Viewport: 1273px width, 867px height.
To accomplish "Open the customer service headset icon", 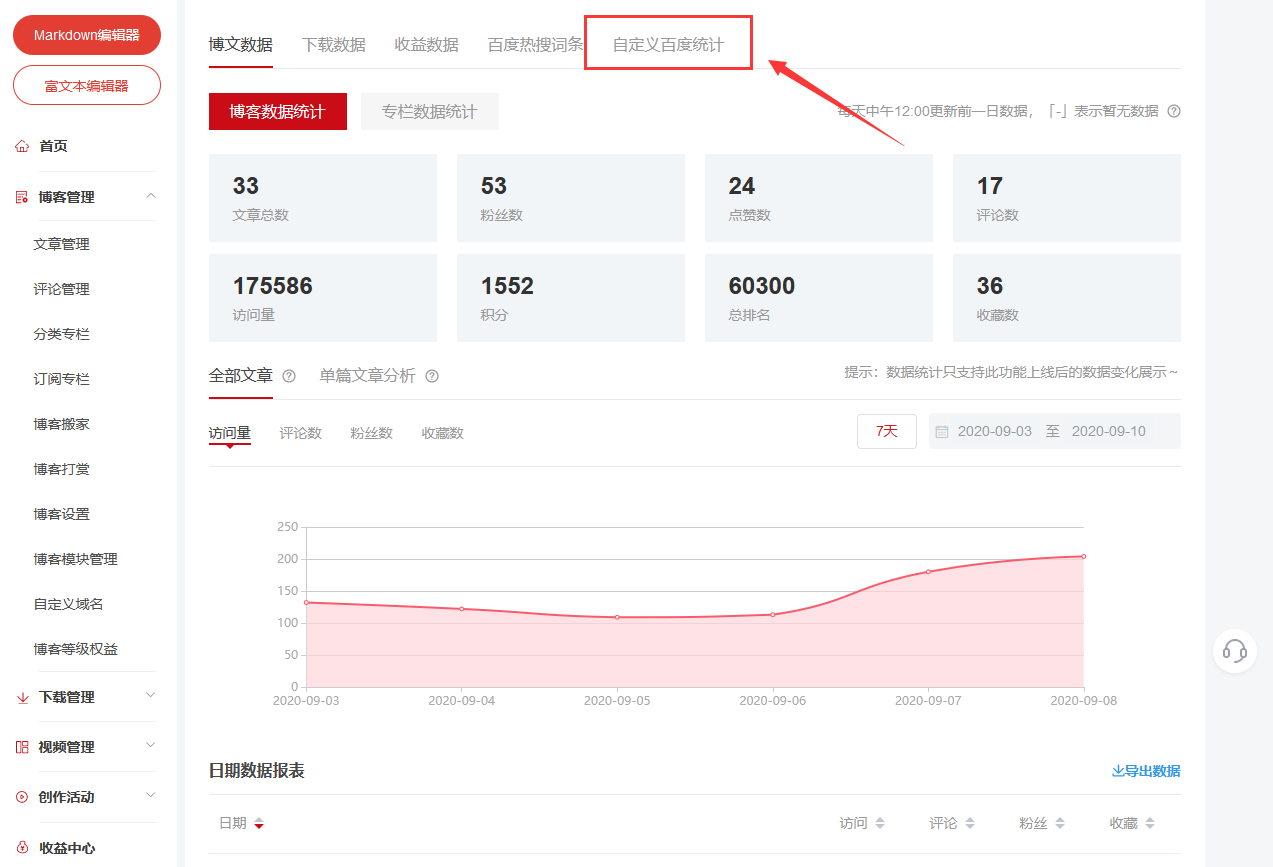I will (x=1235, y=651).
